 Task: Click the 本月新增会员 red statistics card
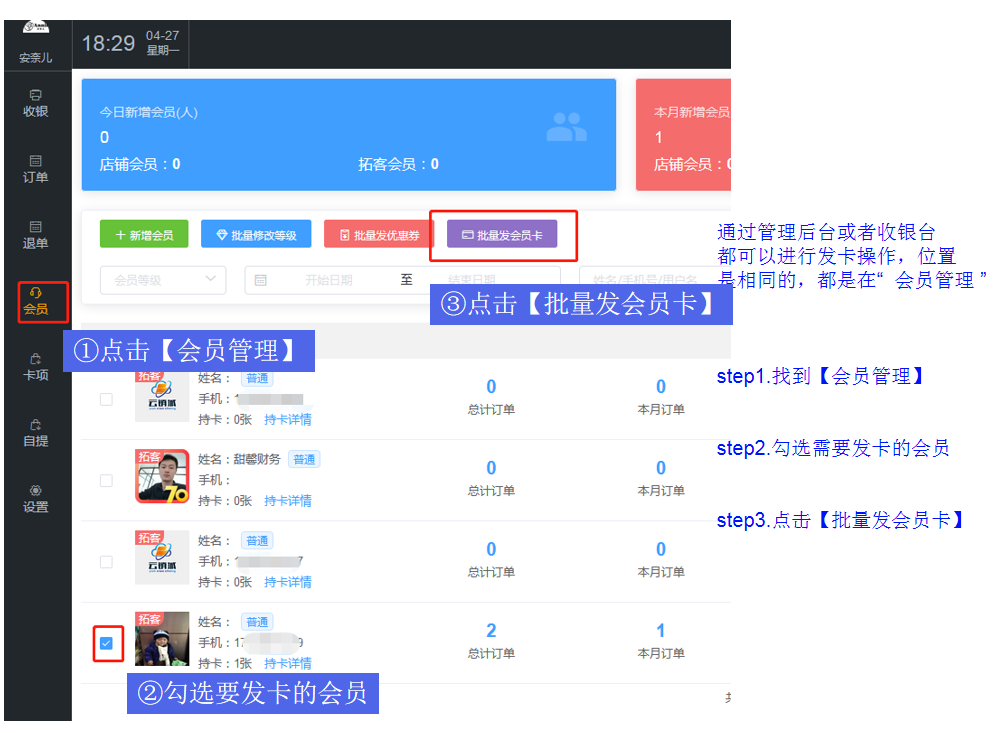coord(683,135)
